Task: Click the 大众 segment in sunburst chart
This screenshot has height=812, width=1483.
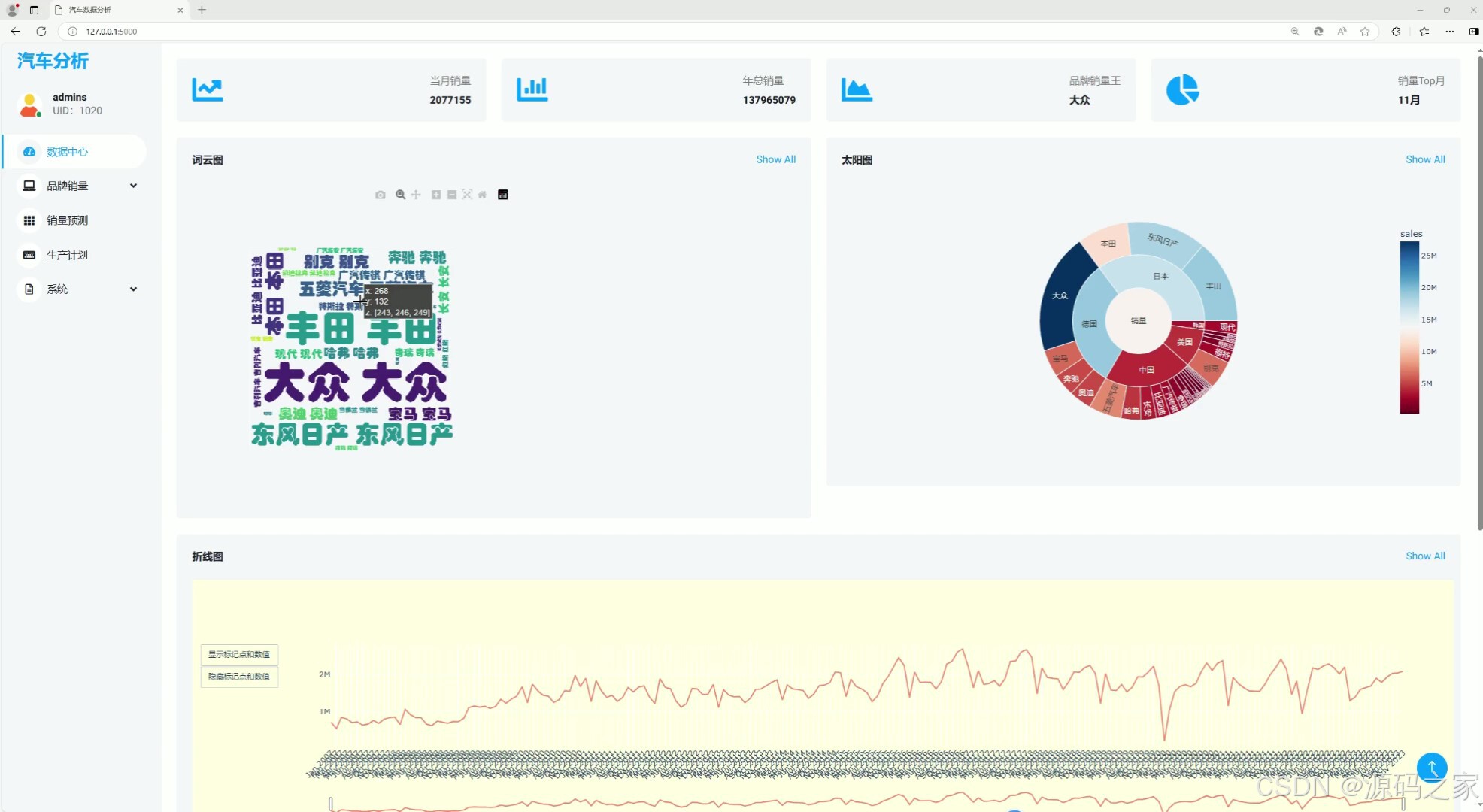Action: point(1060,295)
